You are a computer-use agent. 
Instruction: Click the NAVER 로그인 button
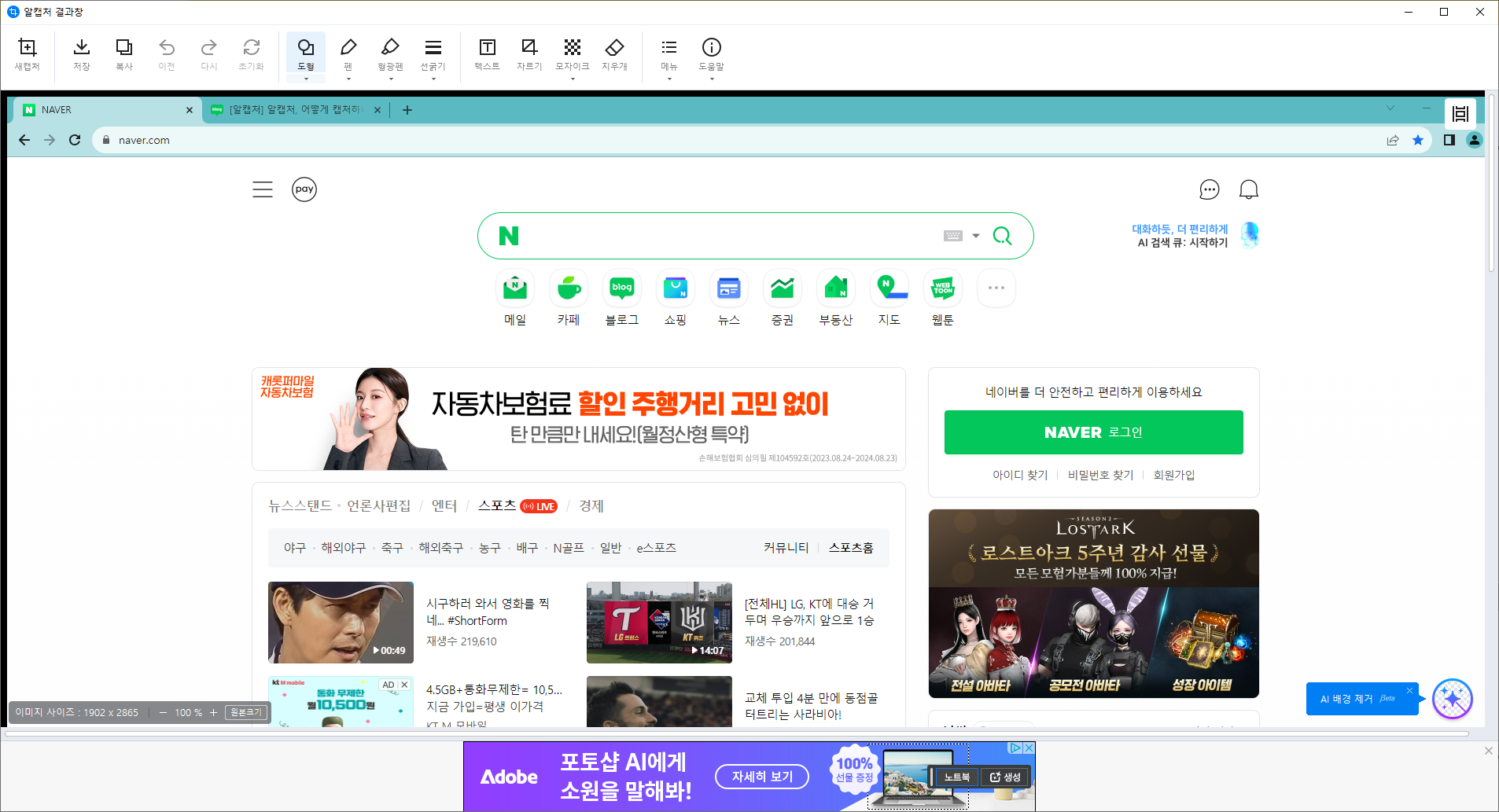click(1092, 432)
